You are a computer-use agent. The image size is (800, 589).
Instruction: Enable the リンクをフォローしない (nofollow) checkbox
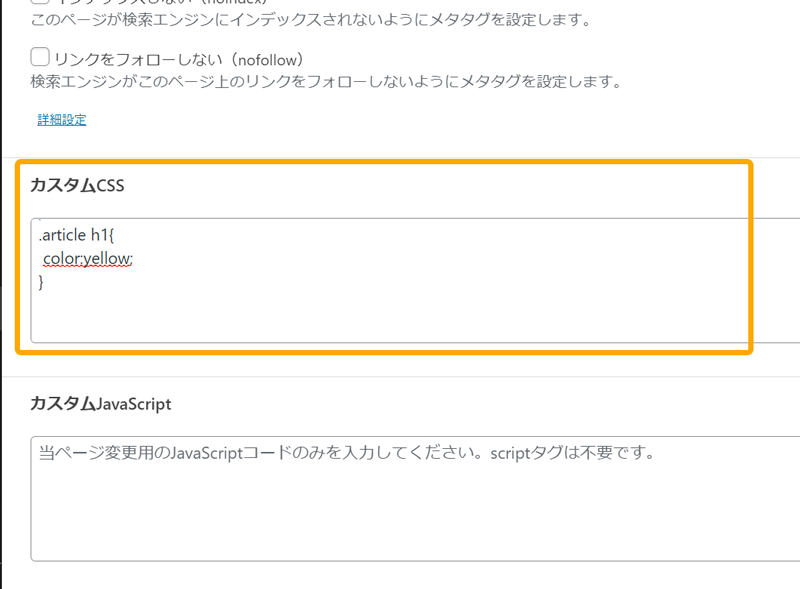[40, 57]
